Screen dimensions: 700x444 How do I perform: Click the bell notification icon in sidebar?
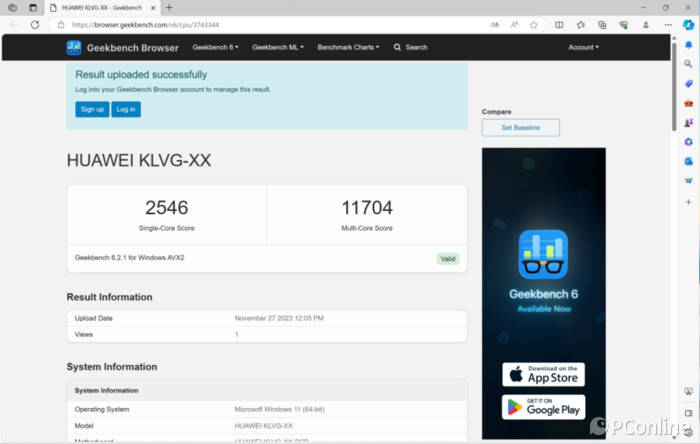[688, 44]
